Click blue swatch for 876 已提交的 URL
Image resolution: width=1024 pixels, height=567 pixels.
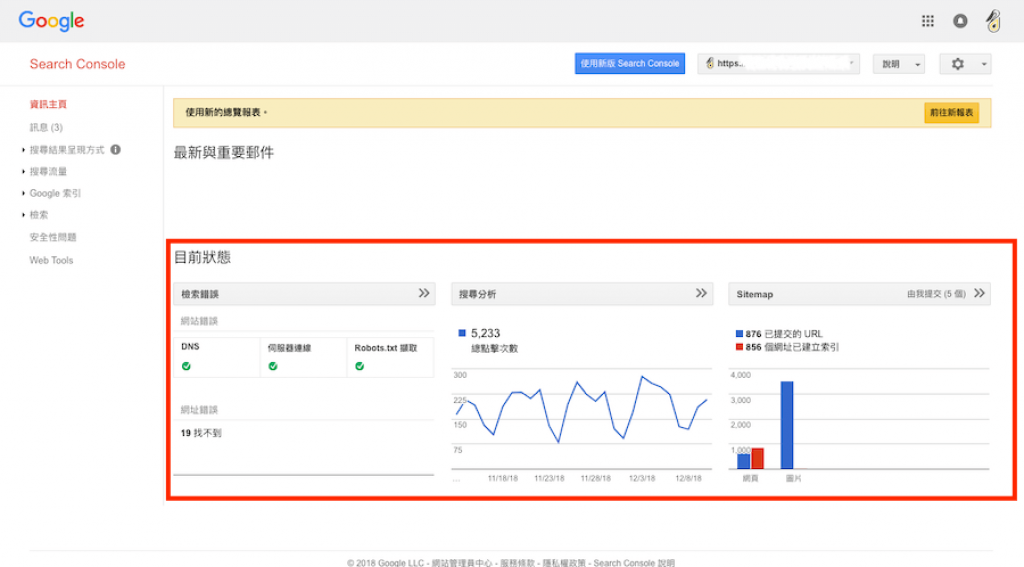[739, 334]
